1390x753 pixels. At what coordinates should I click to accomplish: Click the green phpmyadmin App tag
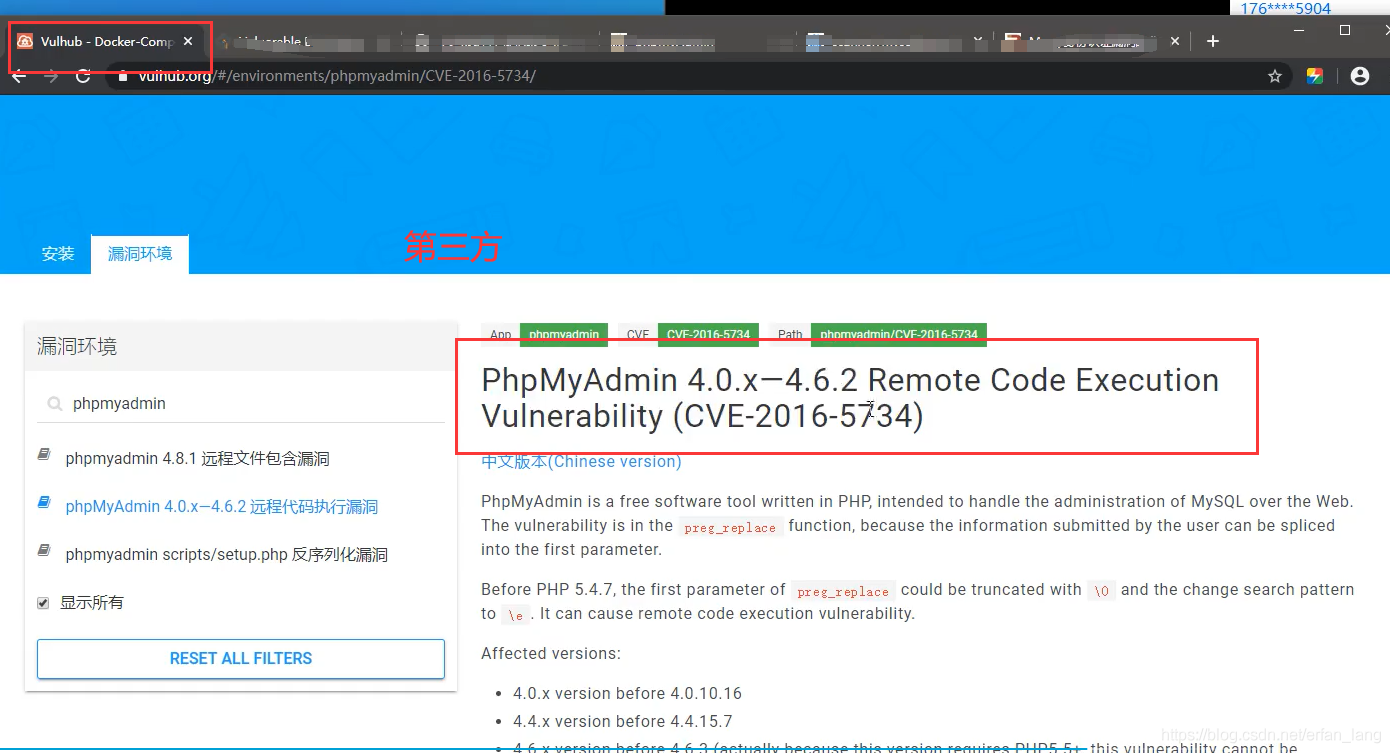[564, 335]
